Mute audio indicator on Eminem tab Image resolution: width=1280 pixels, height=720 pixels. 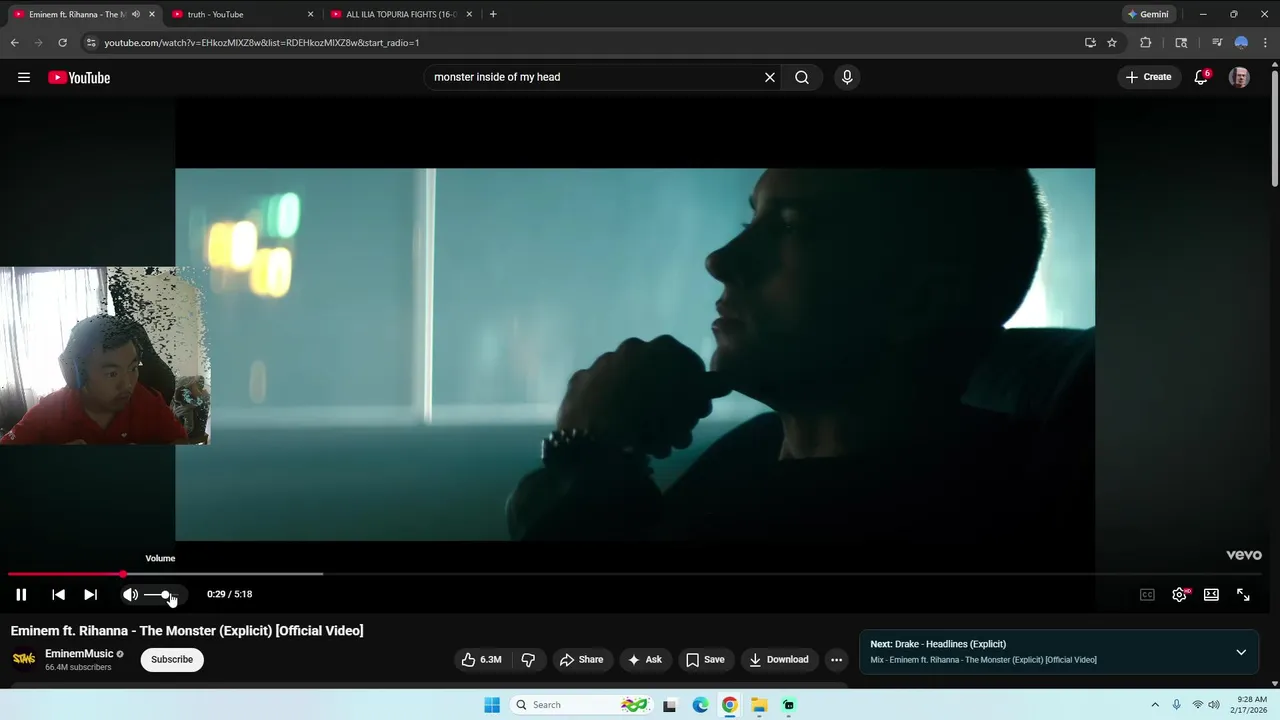(136, 14)
